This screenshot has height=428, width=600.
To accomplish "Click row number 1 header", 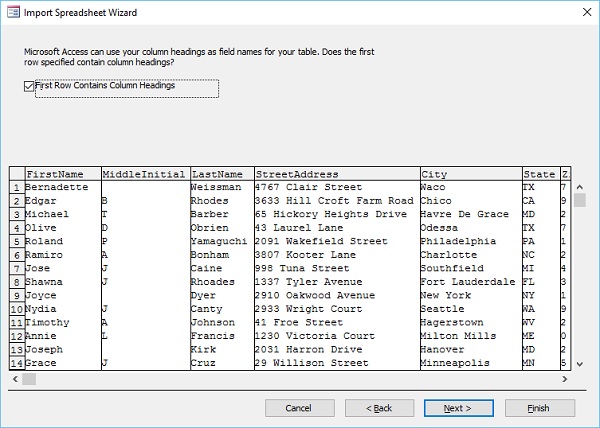I will pos(17,187).
